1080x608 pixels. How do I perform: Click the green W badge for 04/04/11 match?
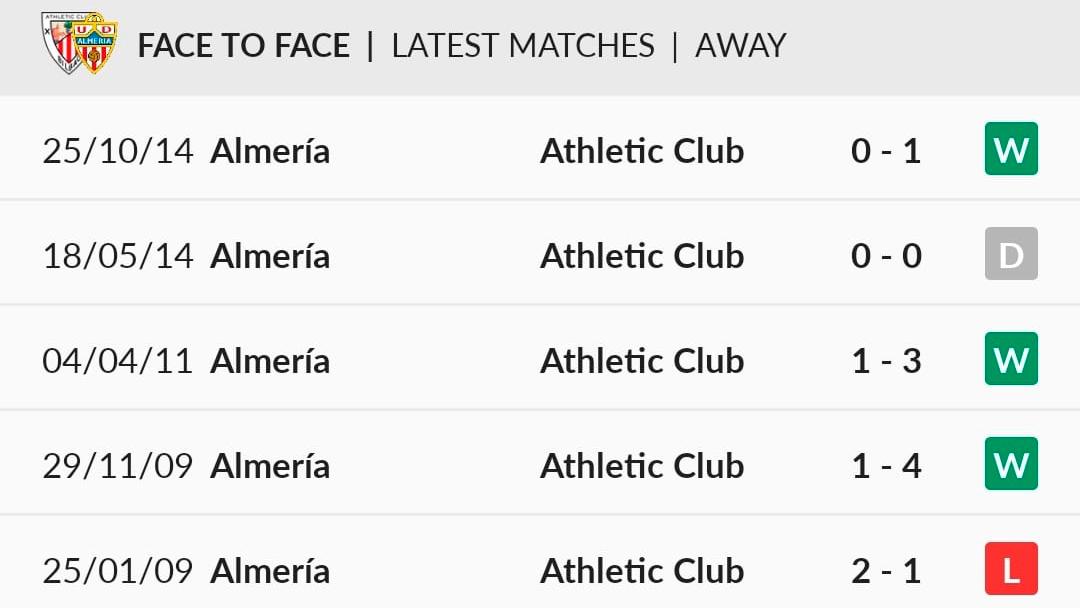[1011, 359]
